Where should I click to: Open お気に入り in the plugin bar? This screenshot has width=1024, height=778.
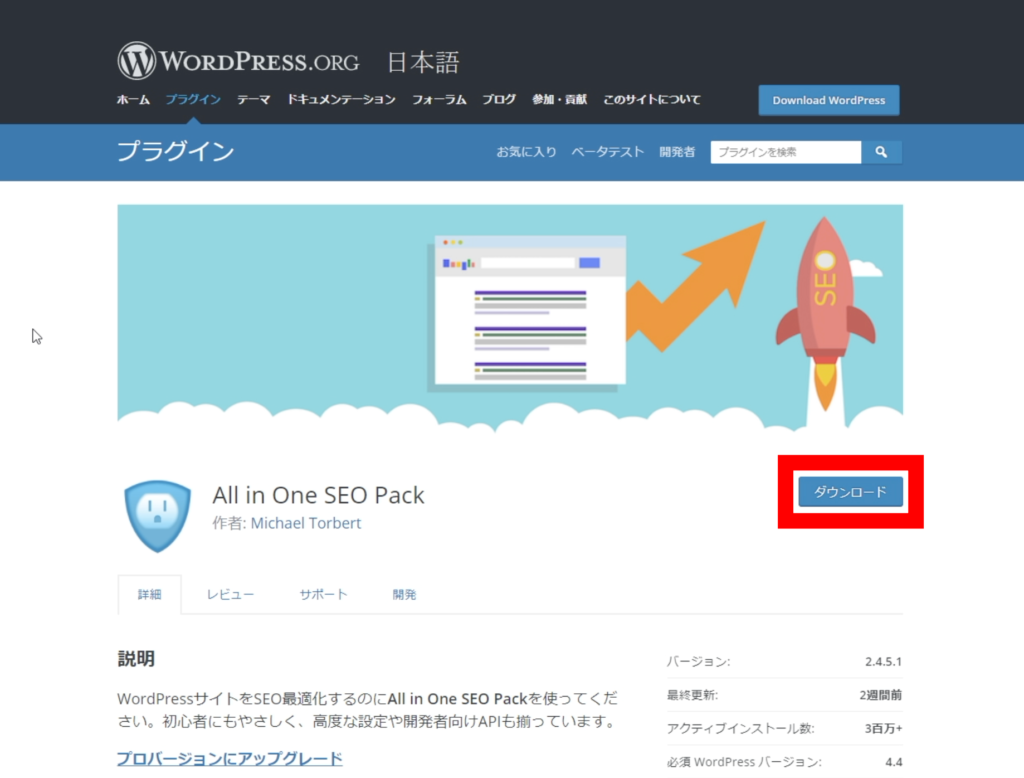pyautogui.click(x=526, y=152)
